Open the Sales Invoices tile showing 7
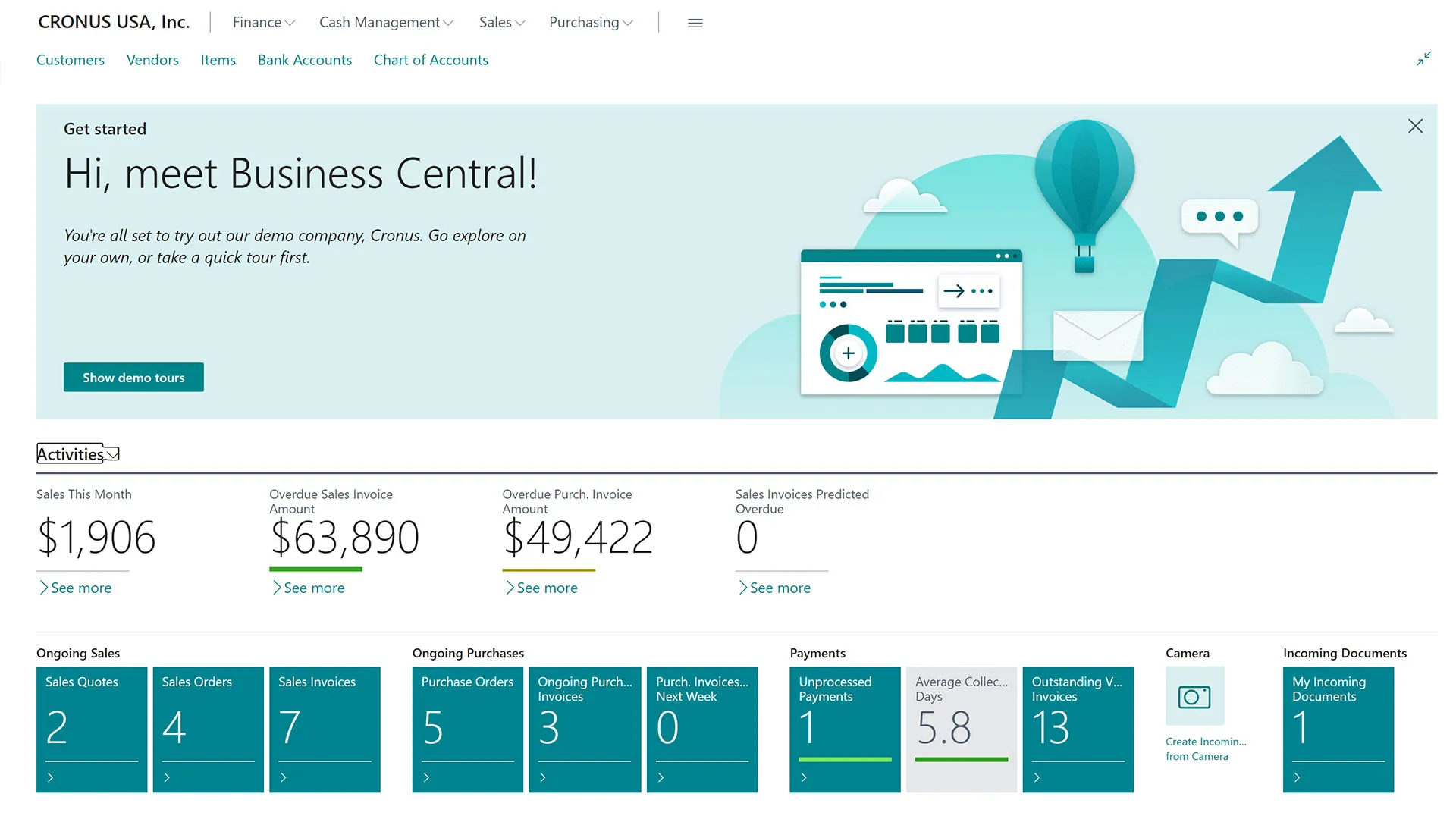The width and height of the screenshot is (1456, 819). point(325,728)
